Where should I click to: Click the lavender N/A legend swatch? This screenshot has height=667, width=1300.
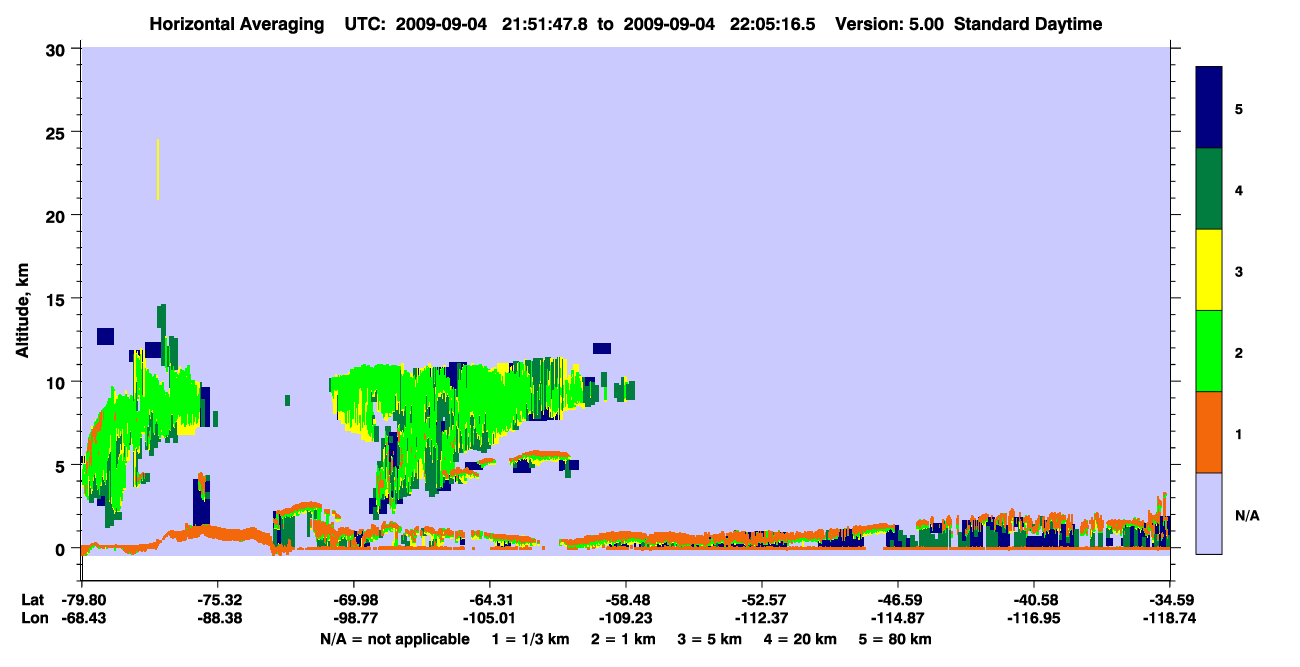coord(1209,513)
